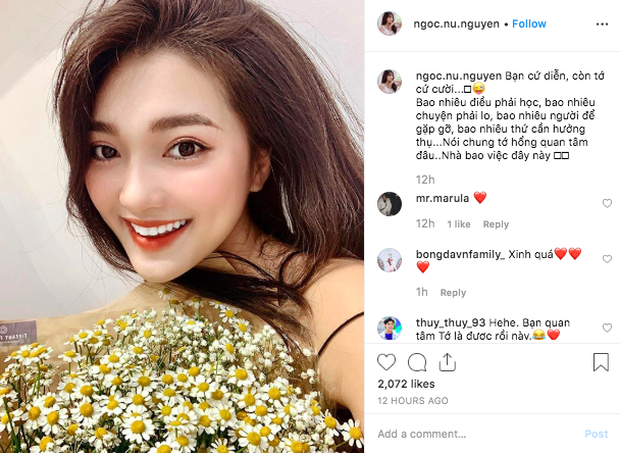This screenshot has height=453, width=620.
Task: Save post with bookmark icon
Action: point(601,362)
